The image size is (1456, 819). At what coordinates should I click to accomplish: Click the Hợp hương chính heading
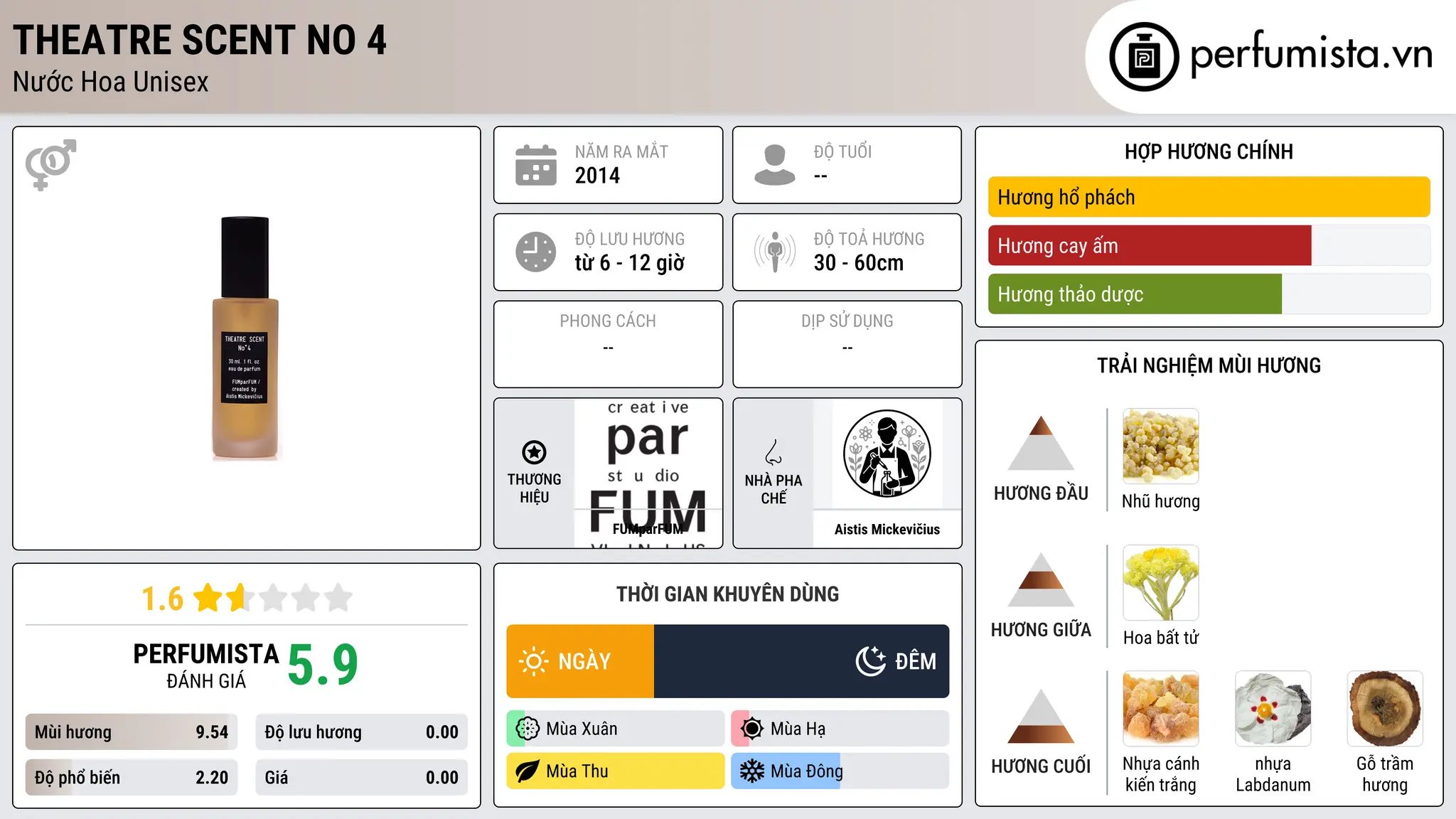(1209, 151)
